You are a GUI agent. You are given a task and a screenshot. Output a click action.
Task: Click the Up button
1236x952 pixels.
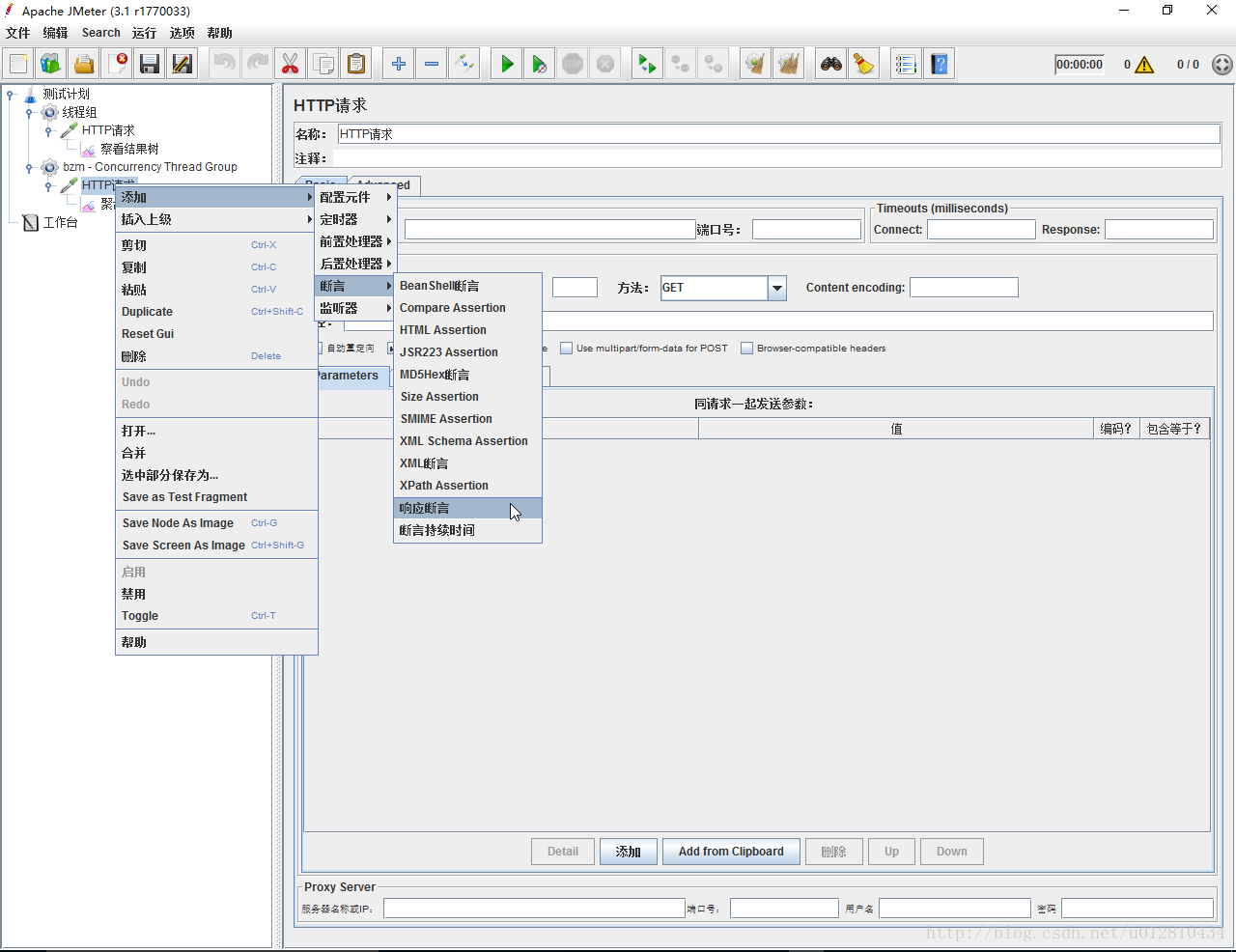(891, 852)
